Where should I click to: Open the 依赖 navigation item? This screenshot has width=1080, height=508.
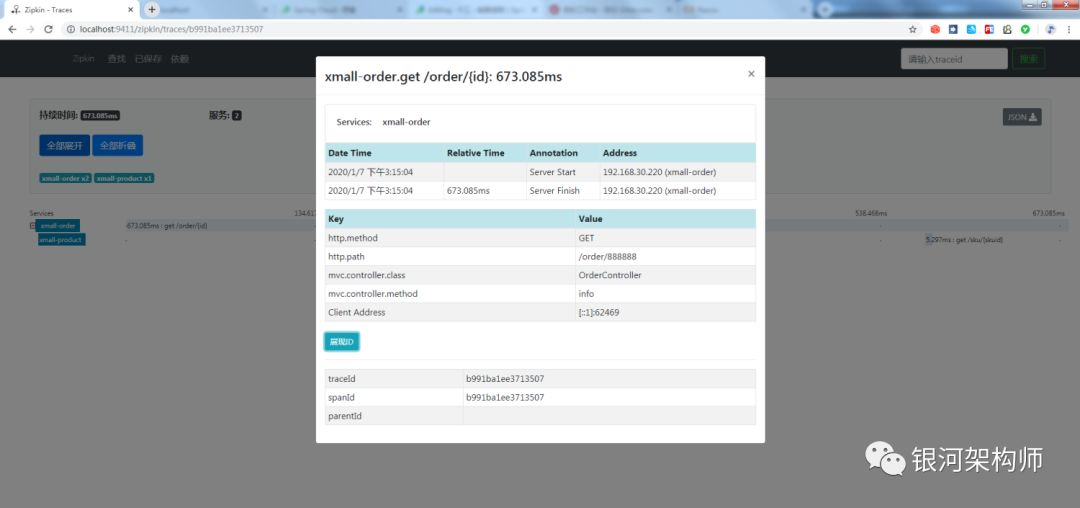[180, 59]
